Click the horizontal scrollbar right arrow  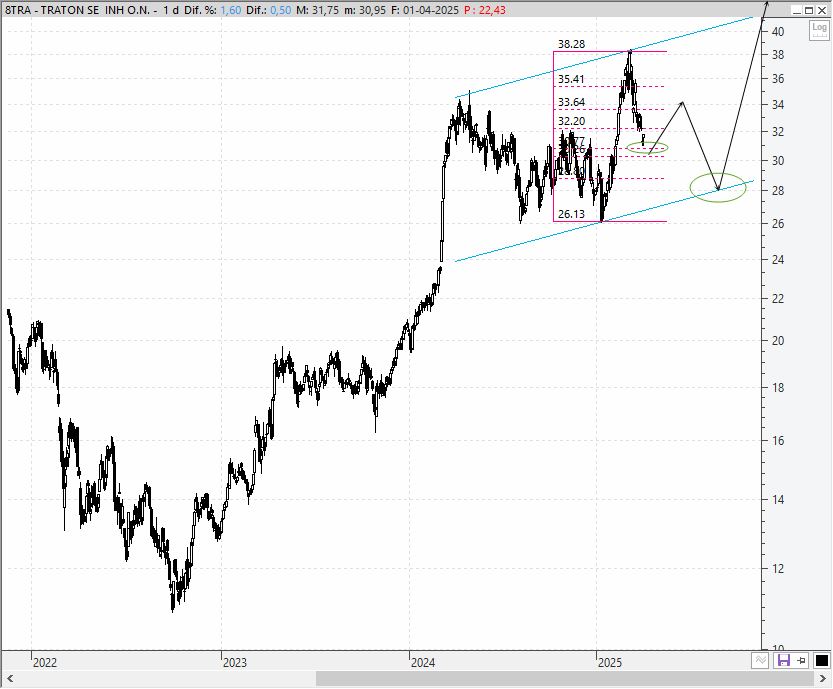[824, 679]
